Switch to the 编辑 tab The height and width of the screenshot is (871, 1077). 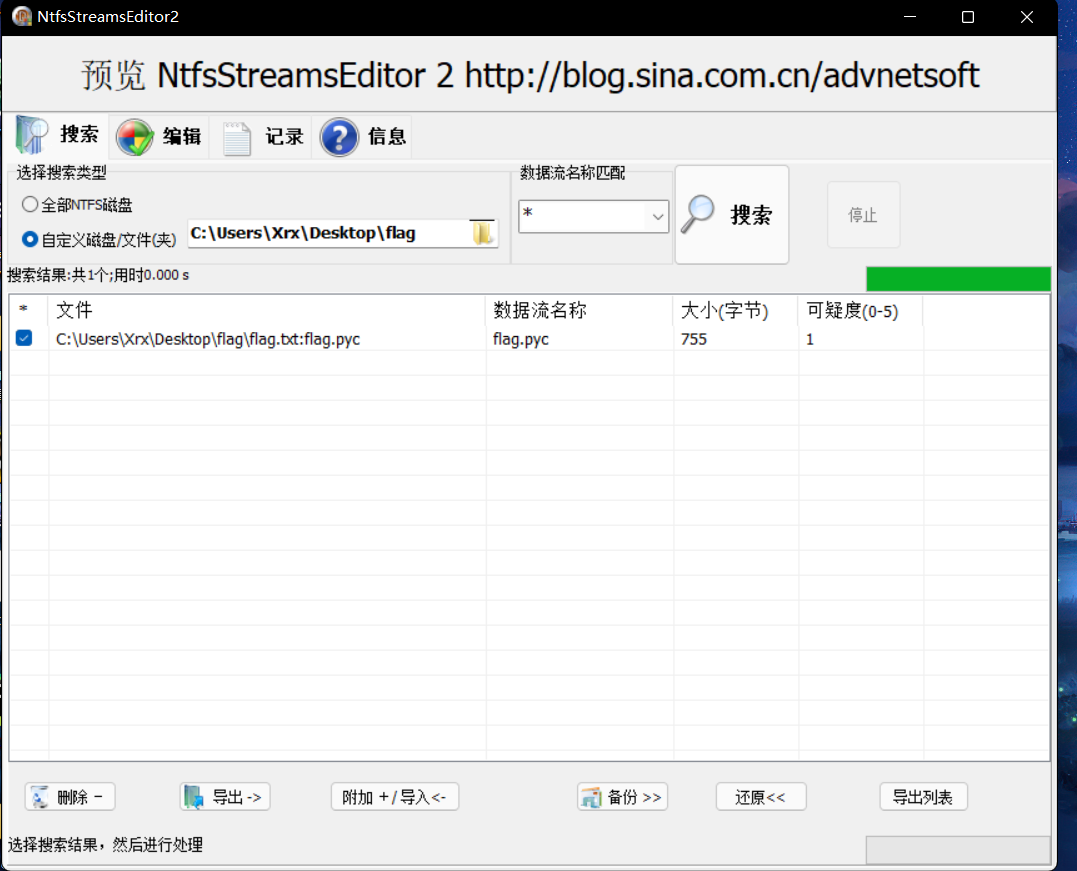click(159, 137)
